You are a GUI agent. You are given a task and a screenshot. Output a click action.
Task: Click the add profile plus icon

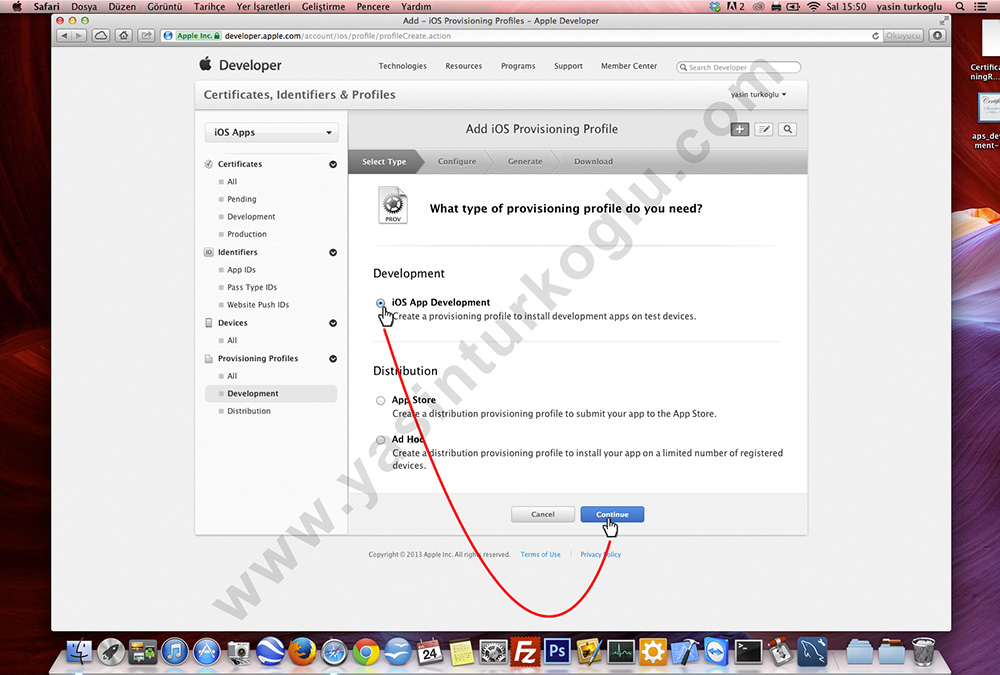pos(740,130)
